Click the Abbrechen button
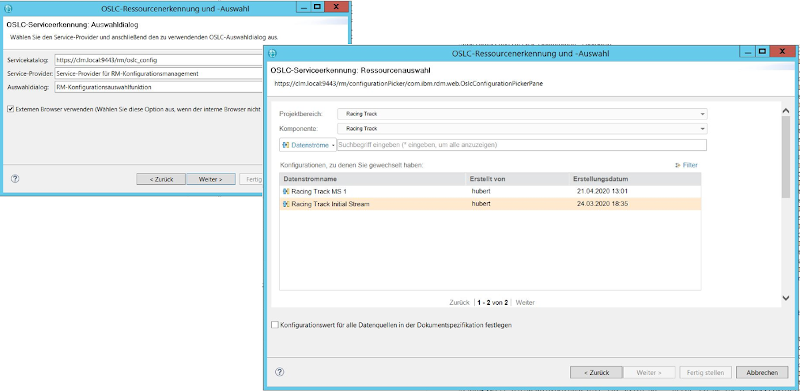800x391 pixels. (x=762, y=373)
